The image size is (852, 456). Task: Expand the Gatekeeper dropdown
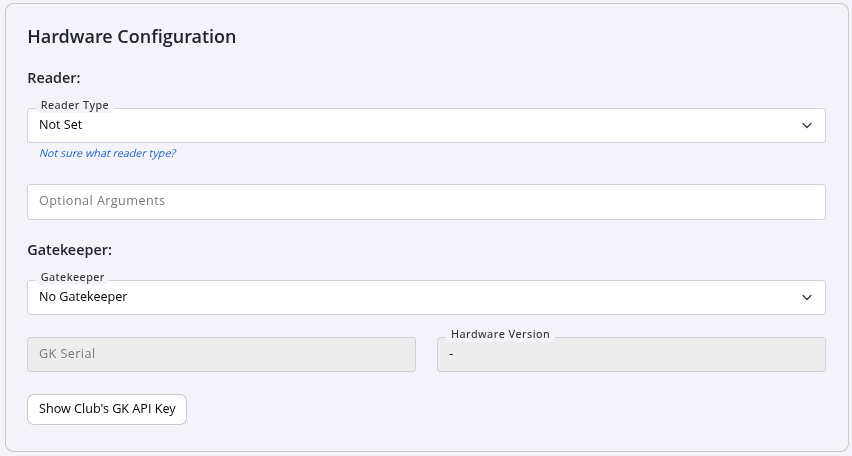(426, 297)
